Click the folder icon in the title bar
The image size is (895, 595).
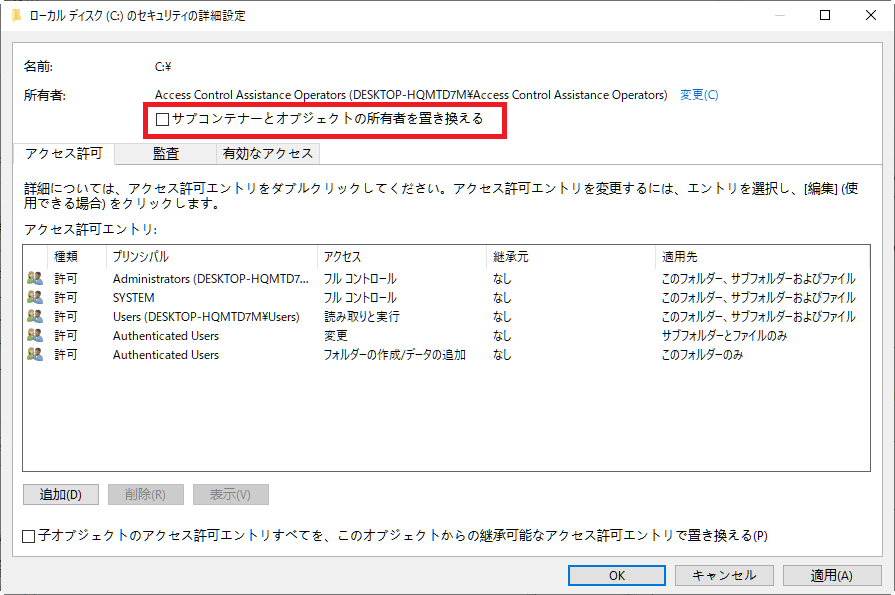click(x=16, y=16)
